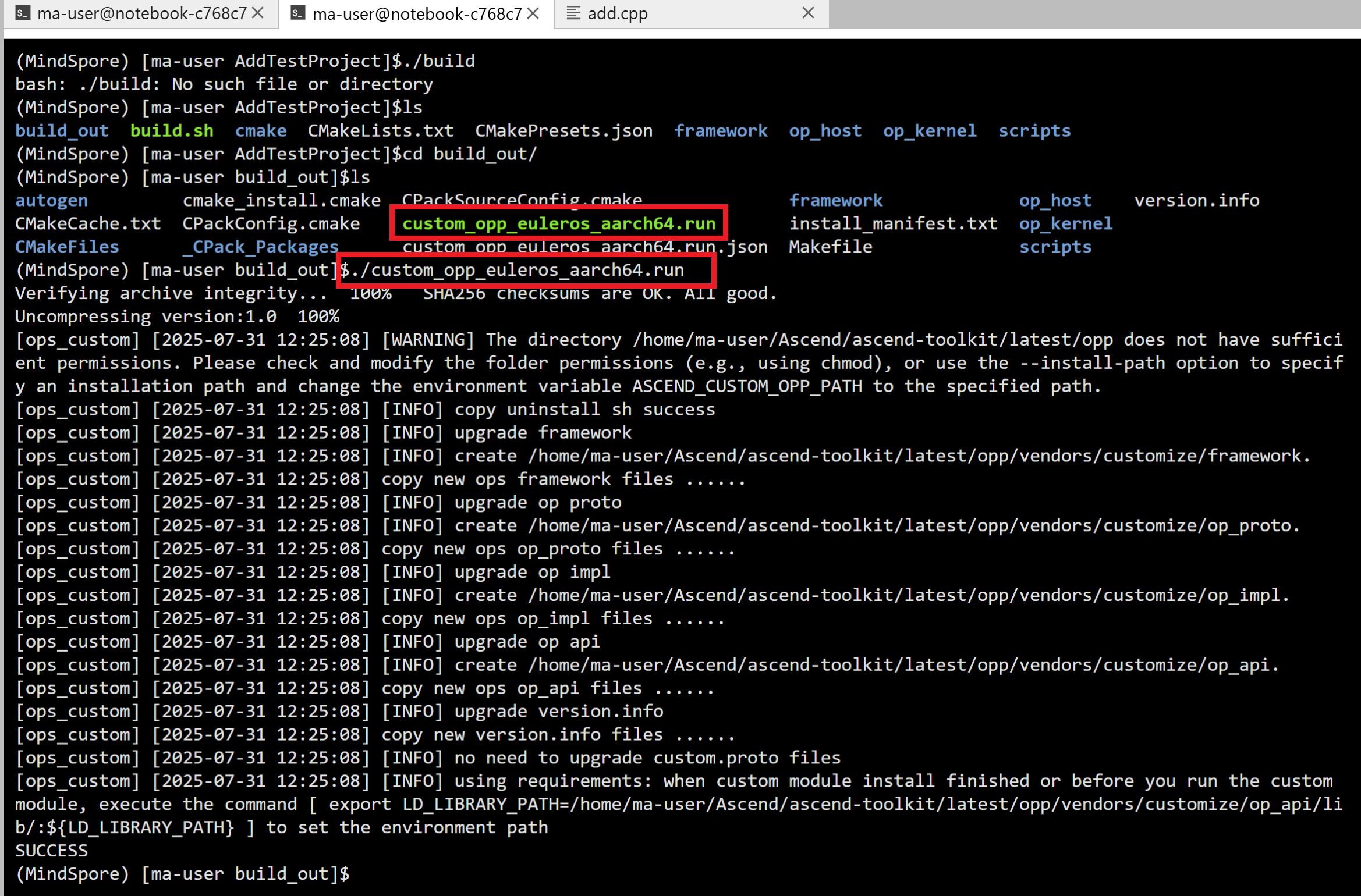Image resolution: width=1361 pixels, height=896 pixels.
Task: Click the second terminal tab's terminal icon
Action: (298, 13)
